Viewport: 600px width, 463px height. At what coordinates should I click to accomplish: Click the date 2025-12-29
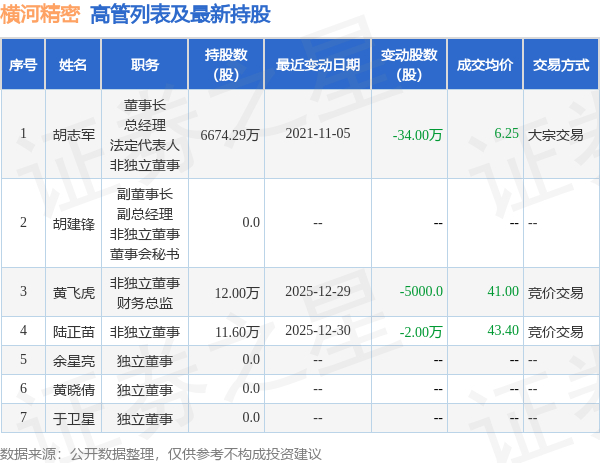[x=318, y=291]
